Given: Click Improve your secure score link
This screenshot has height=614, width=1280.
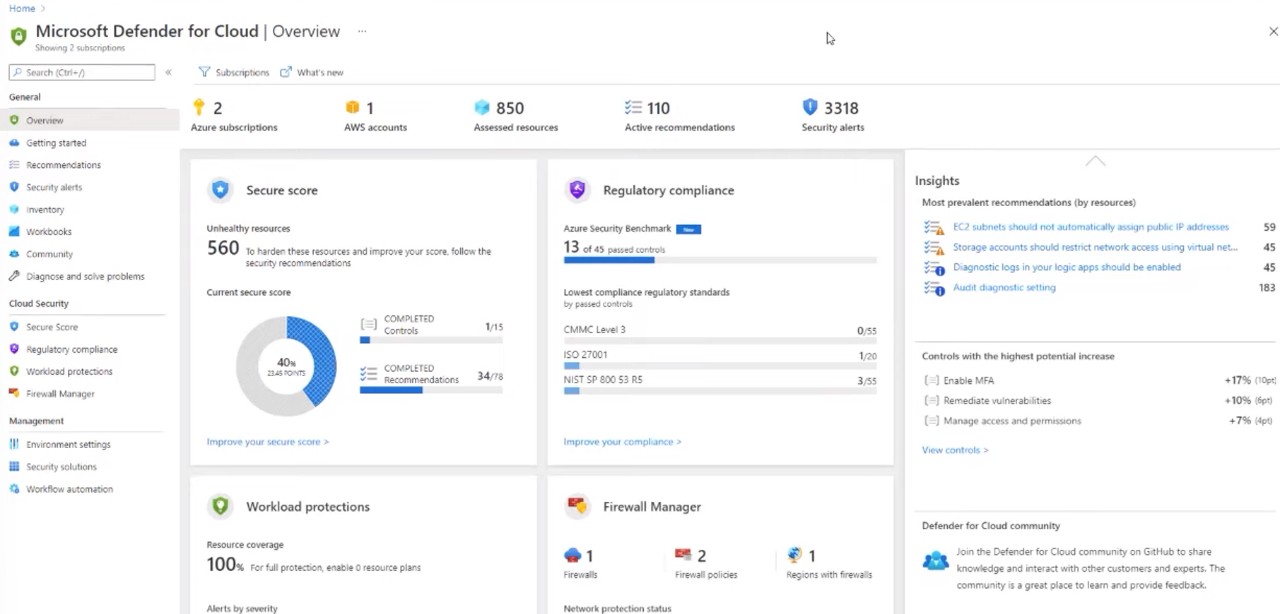Looking at the screenshot, I should coord(267,441).
